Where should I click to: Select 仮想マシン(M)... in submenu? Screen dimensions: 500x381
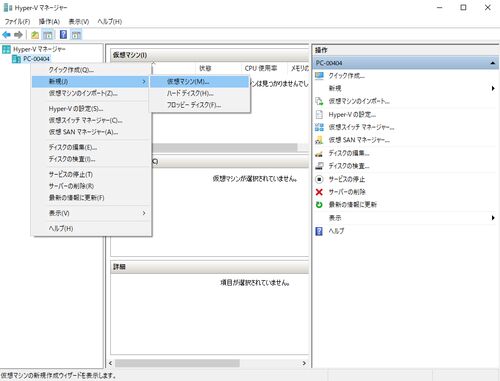(x=199, y=81)
